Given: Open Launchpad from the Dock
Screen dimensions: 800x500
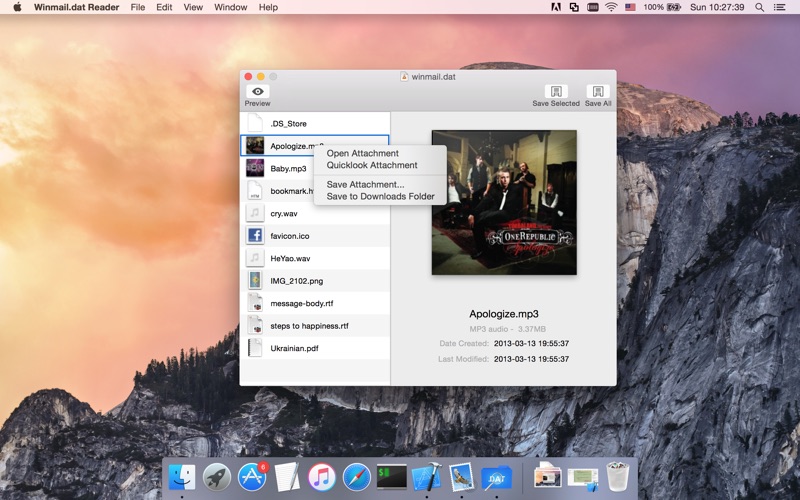Looking at the screenshot, I should click(x=217, y=477).
